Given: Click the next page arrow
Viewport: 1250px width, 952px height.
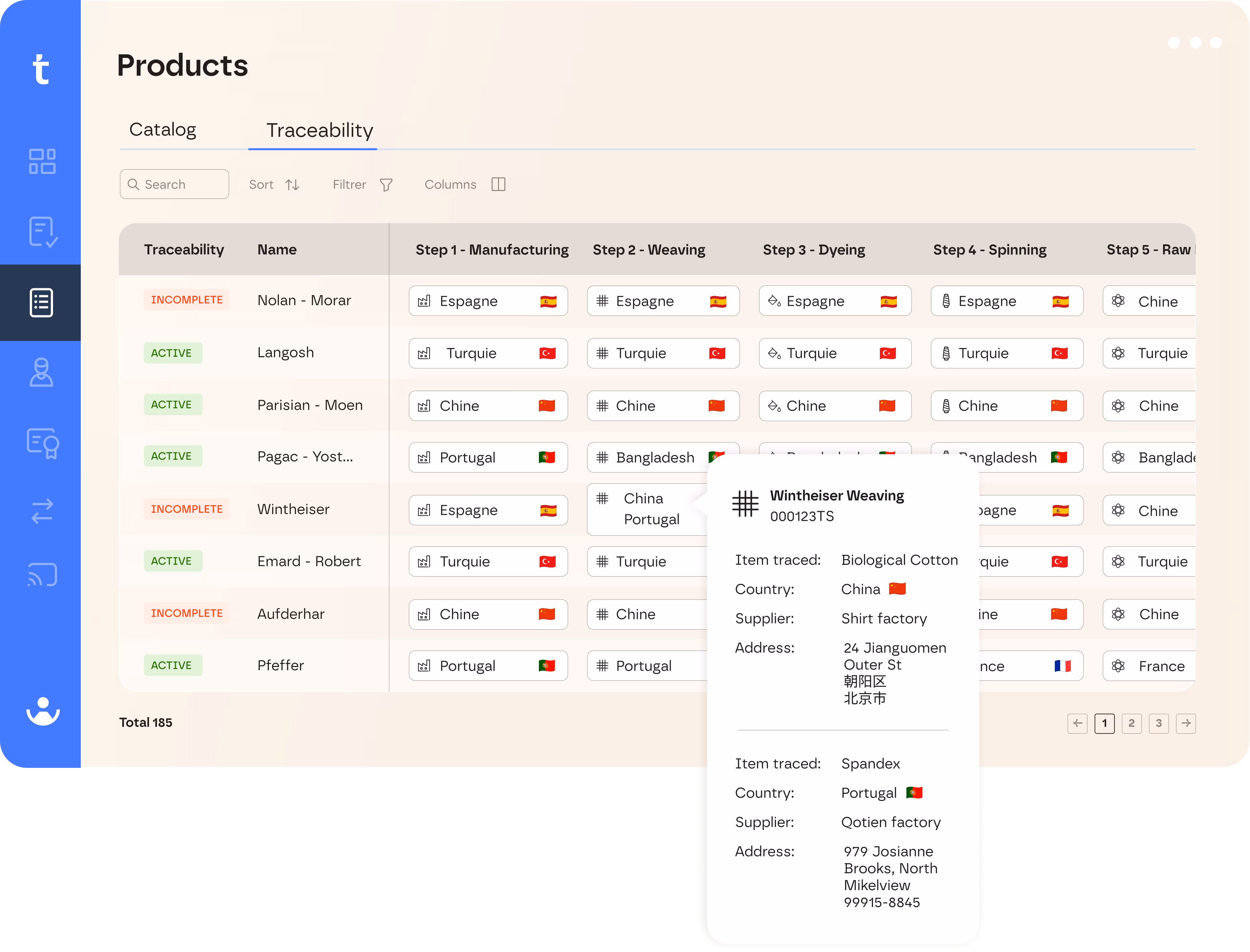Looking at the screenshot, I should click(1185, 723).
